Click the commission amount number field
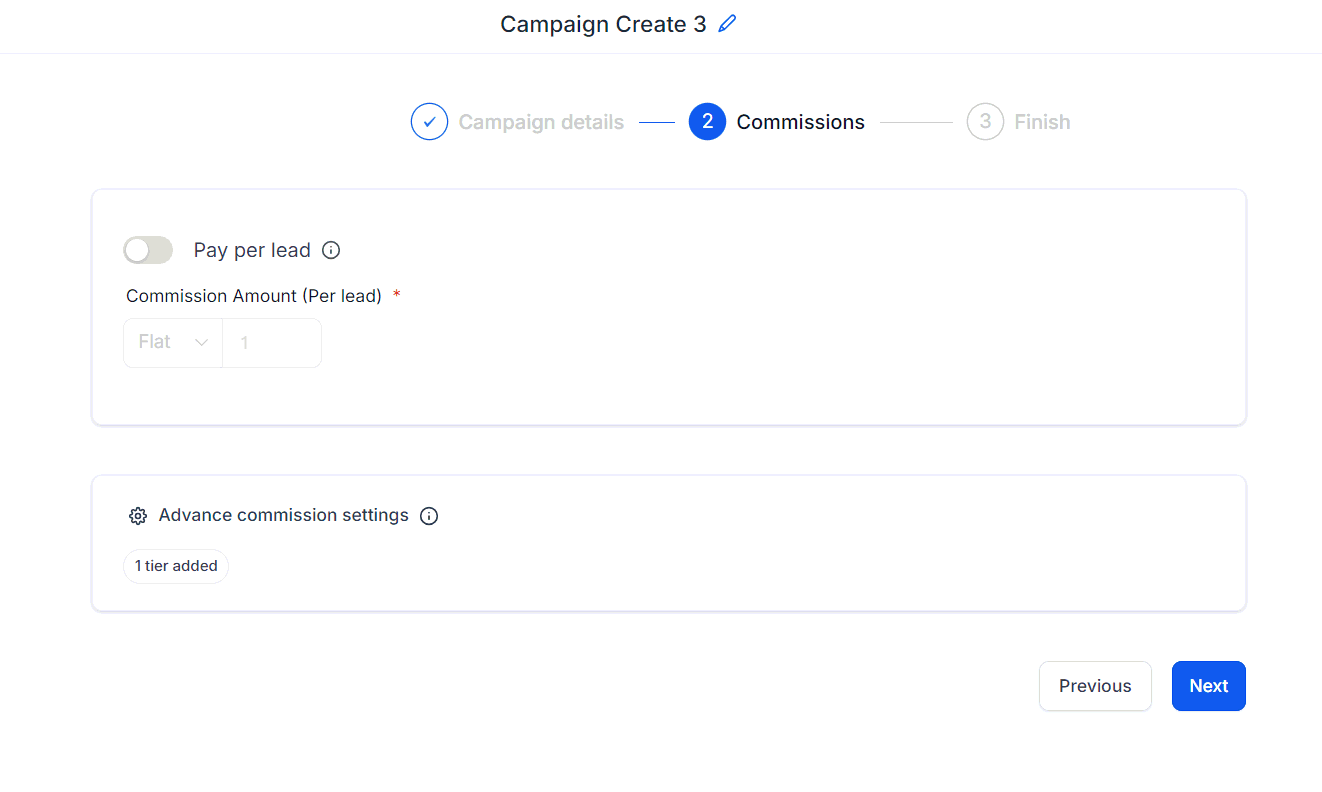This screenshot has width=1322, height=792. [x=271, y=342]
